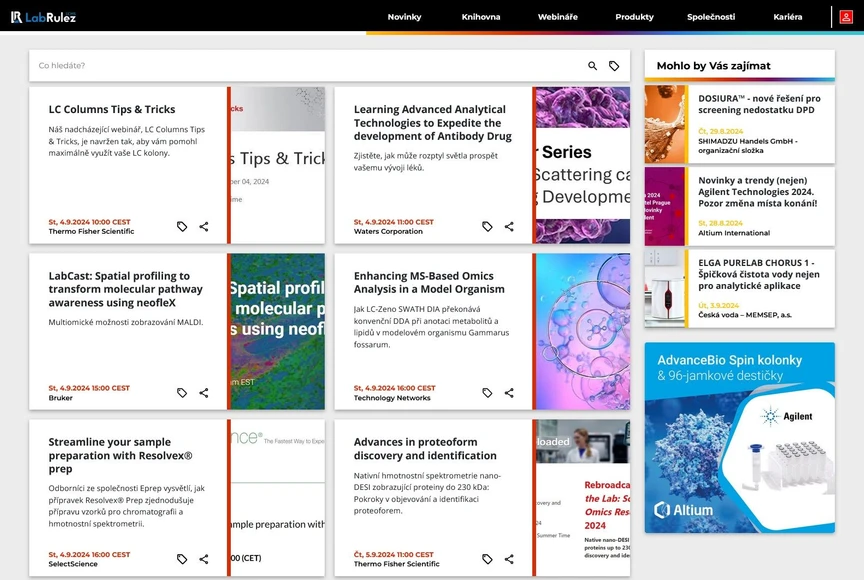Click tag icon on LabCast Spatial profiling card

point(182,393)
